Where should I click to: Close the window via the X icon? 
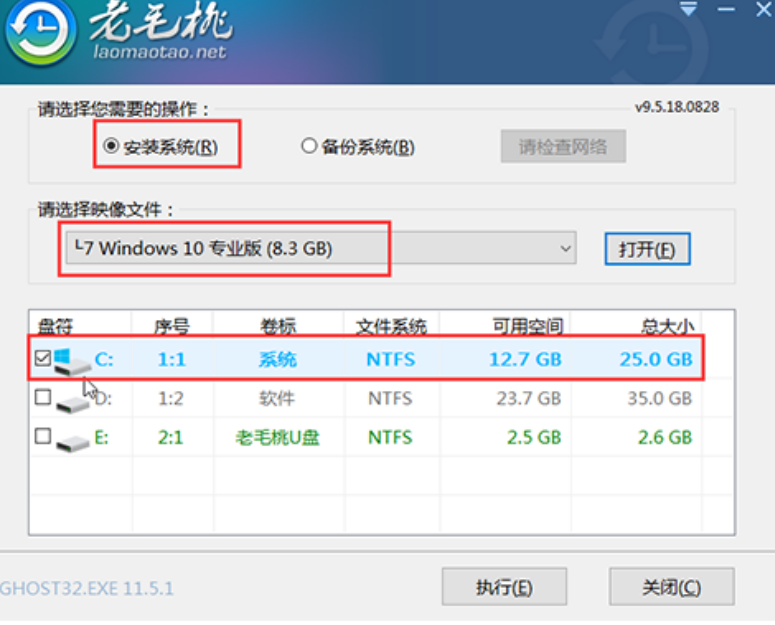tap(764, 9)
